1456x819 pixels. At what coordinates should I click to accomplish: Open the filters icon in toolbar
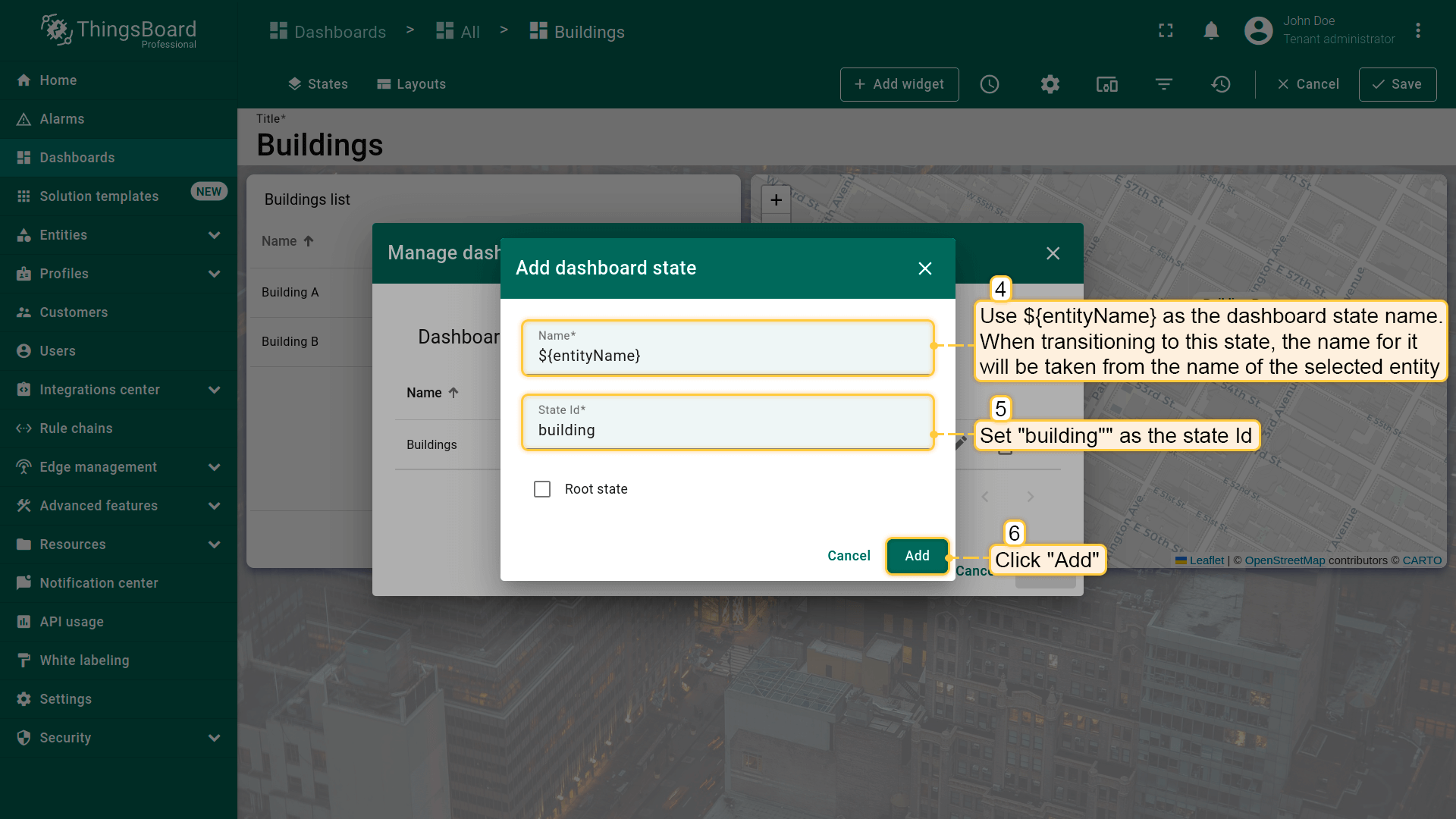point(1164,84)
